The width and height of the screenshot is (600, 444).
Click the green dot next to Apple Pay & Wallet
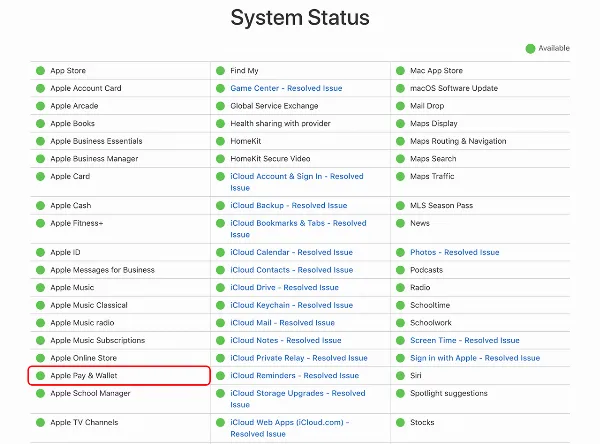41,376
